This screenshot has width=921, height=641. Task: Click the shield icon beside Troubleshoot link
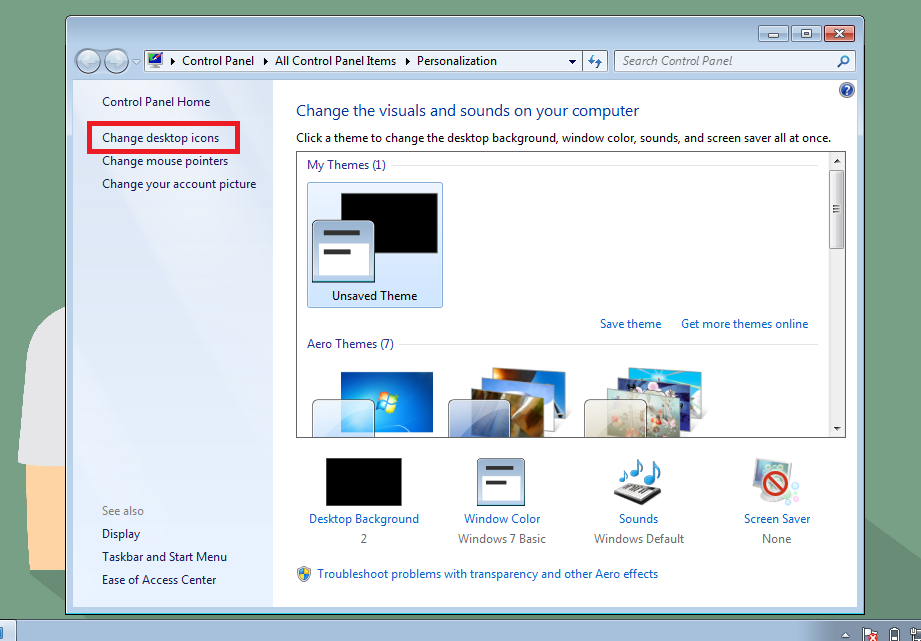click(x=304, y=574)
